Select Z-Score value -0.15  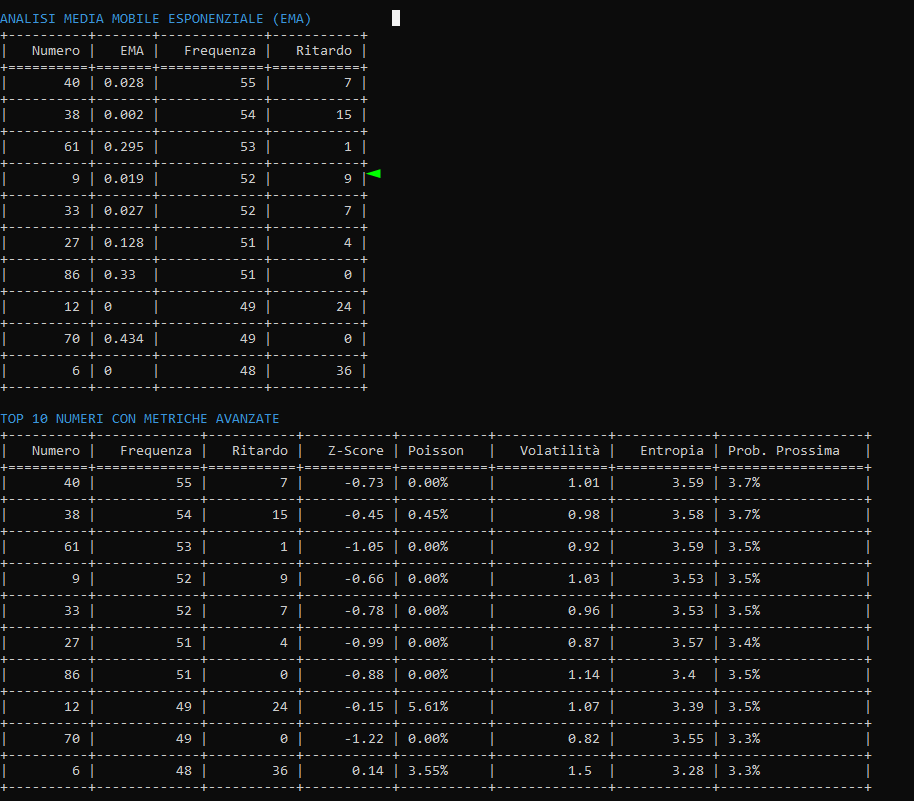tap(364, 707)
